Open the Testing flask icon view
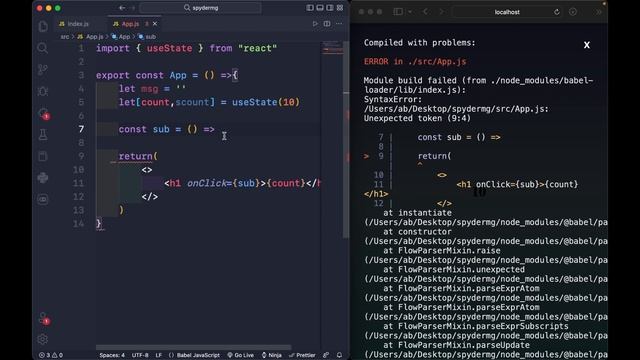 [x=43, y=135]
